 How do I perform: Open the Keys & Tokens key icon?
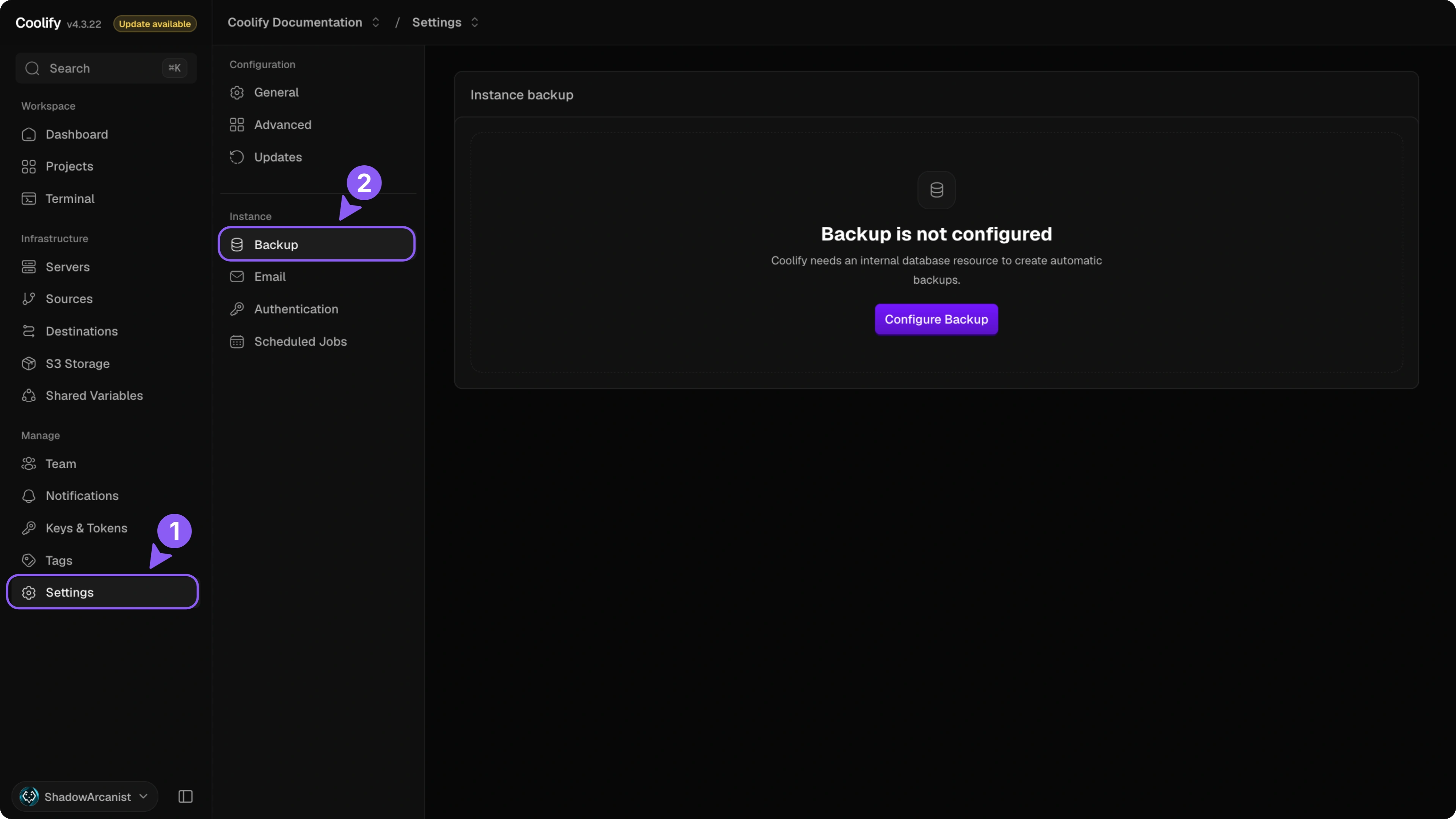[x=29, y=528]
